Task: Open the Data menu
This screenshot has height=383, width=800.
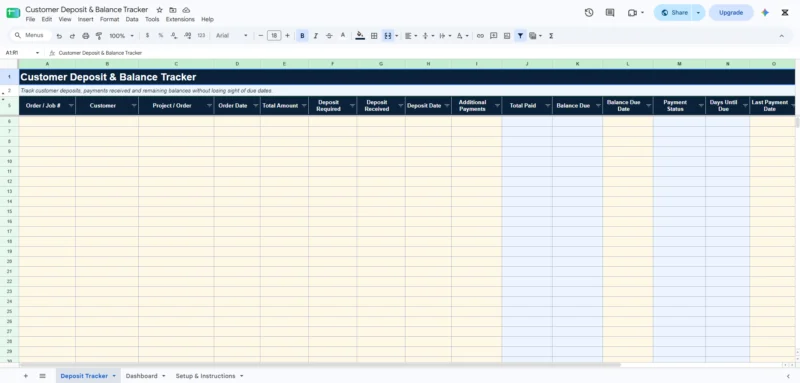Action: (132, 19)
